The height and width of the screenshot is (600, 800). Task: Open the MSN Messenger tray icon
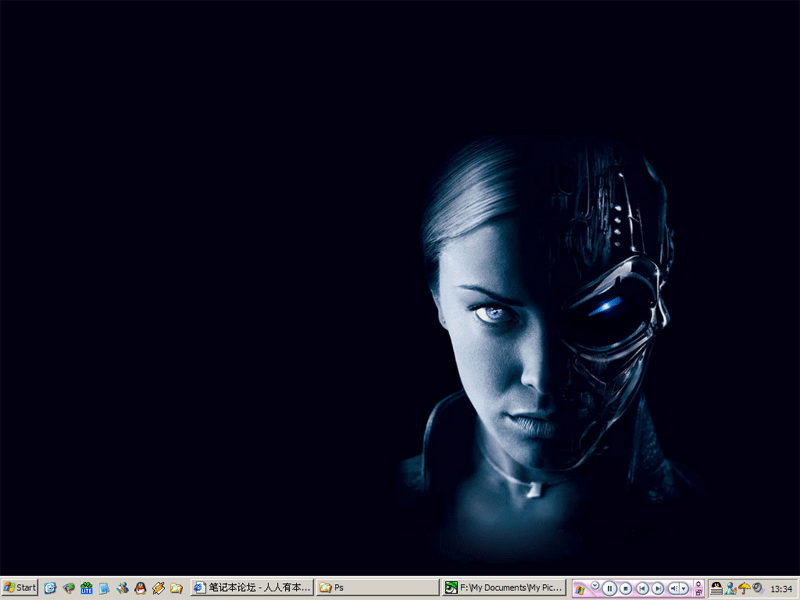731,588
